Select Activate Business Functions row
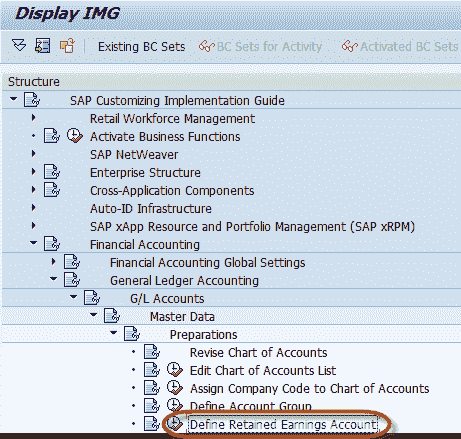The height and width of the screenshot is (439, 461). (165, 136)
